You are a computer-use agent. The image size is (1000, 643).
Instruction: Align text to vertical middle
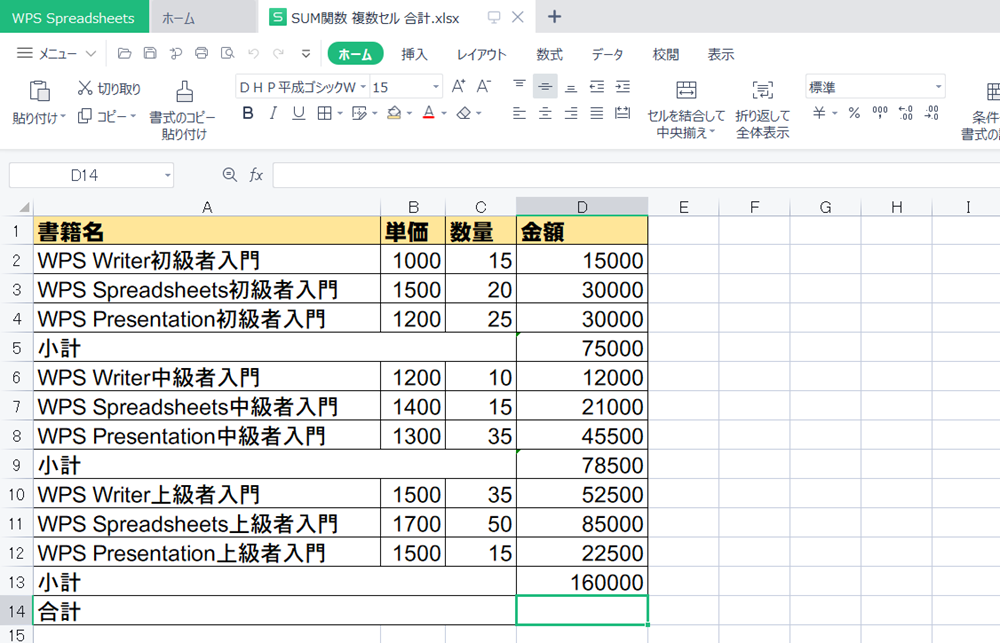tap(545, 86)
